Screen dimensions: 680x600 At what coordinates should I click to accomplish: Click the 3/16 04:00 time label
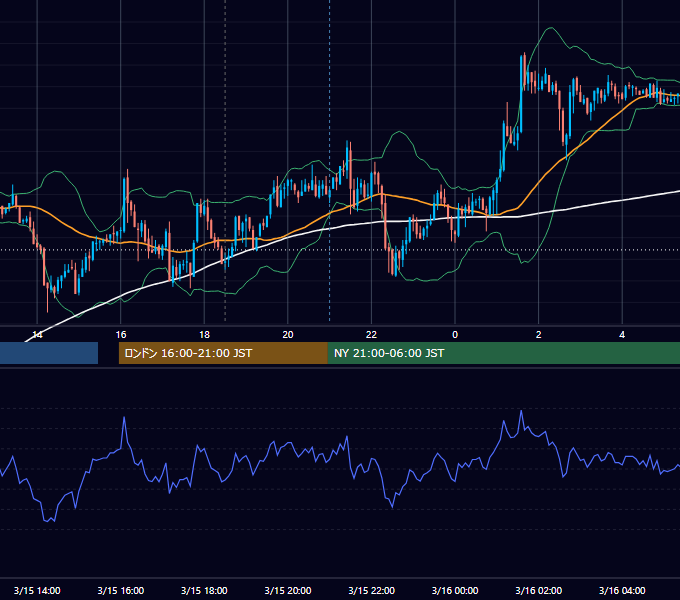tap(622, 590)
